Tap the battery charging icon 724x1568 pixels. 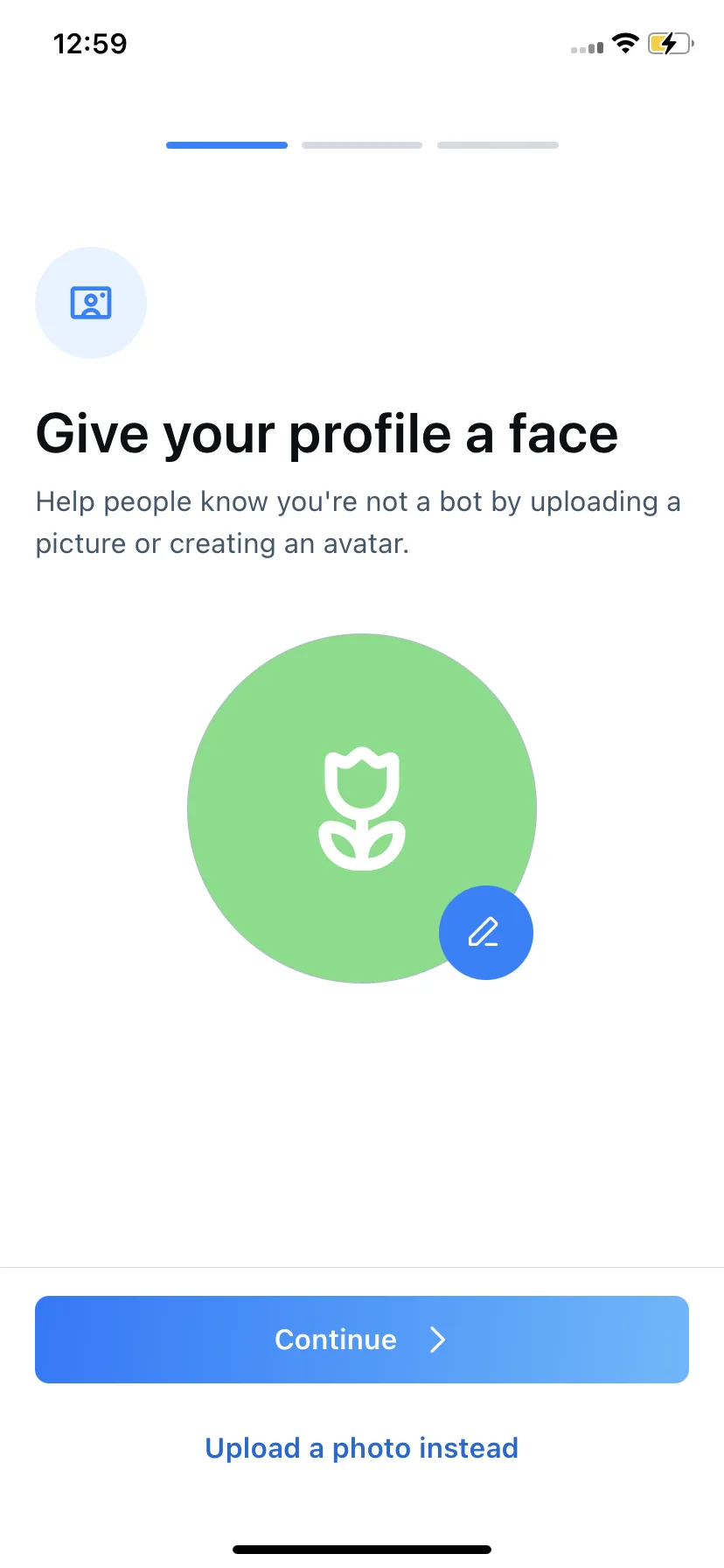671,43
